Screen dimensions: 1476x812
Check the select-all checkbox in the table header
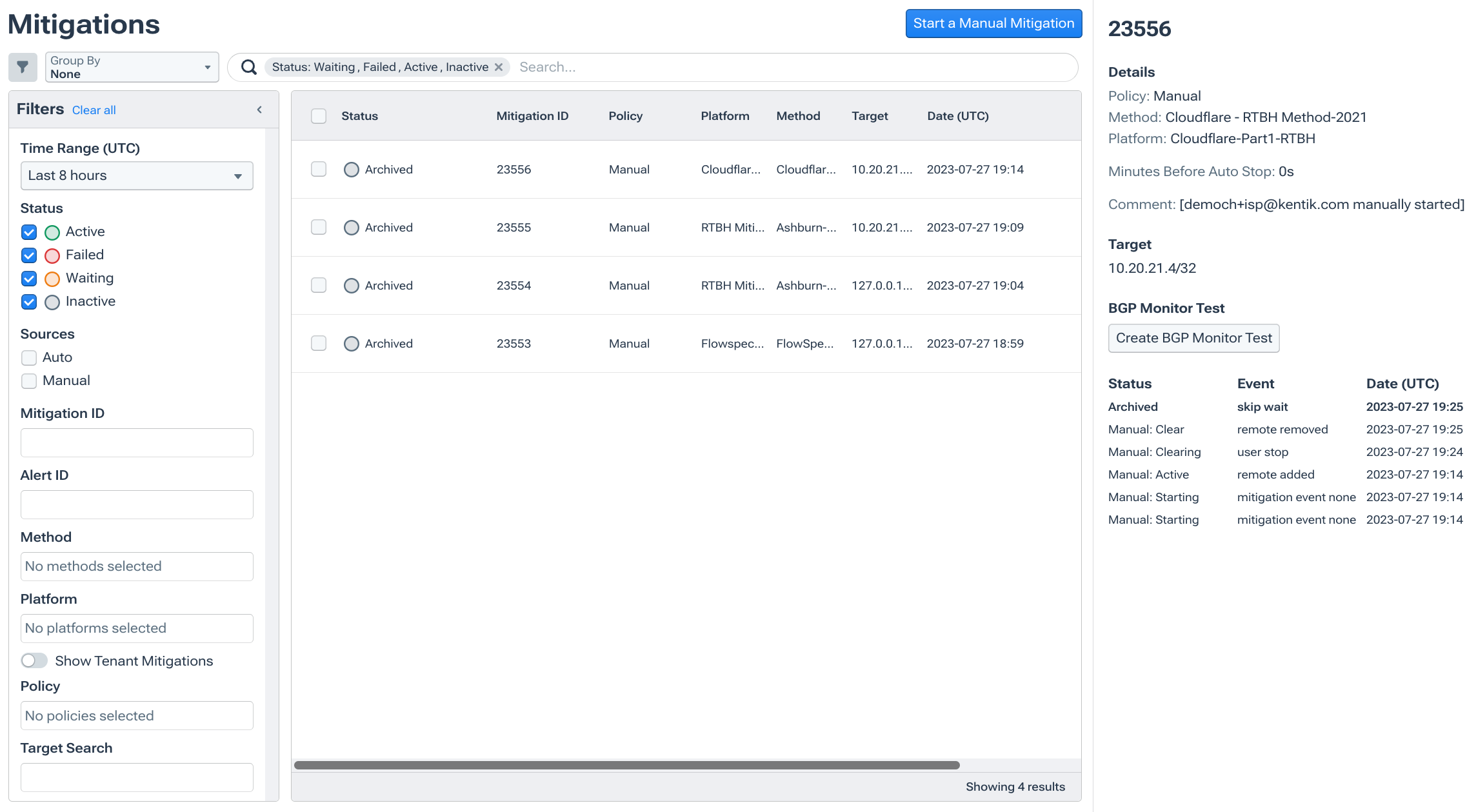318,115
